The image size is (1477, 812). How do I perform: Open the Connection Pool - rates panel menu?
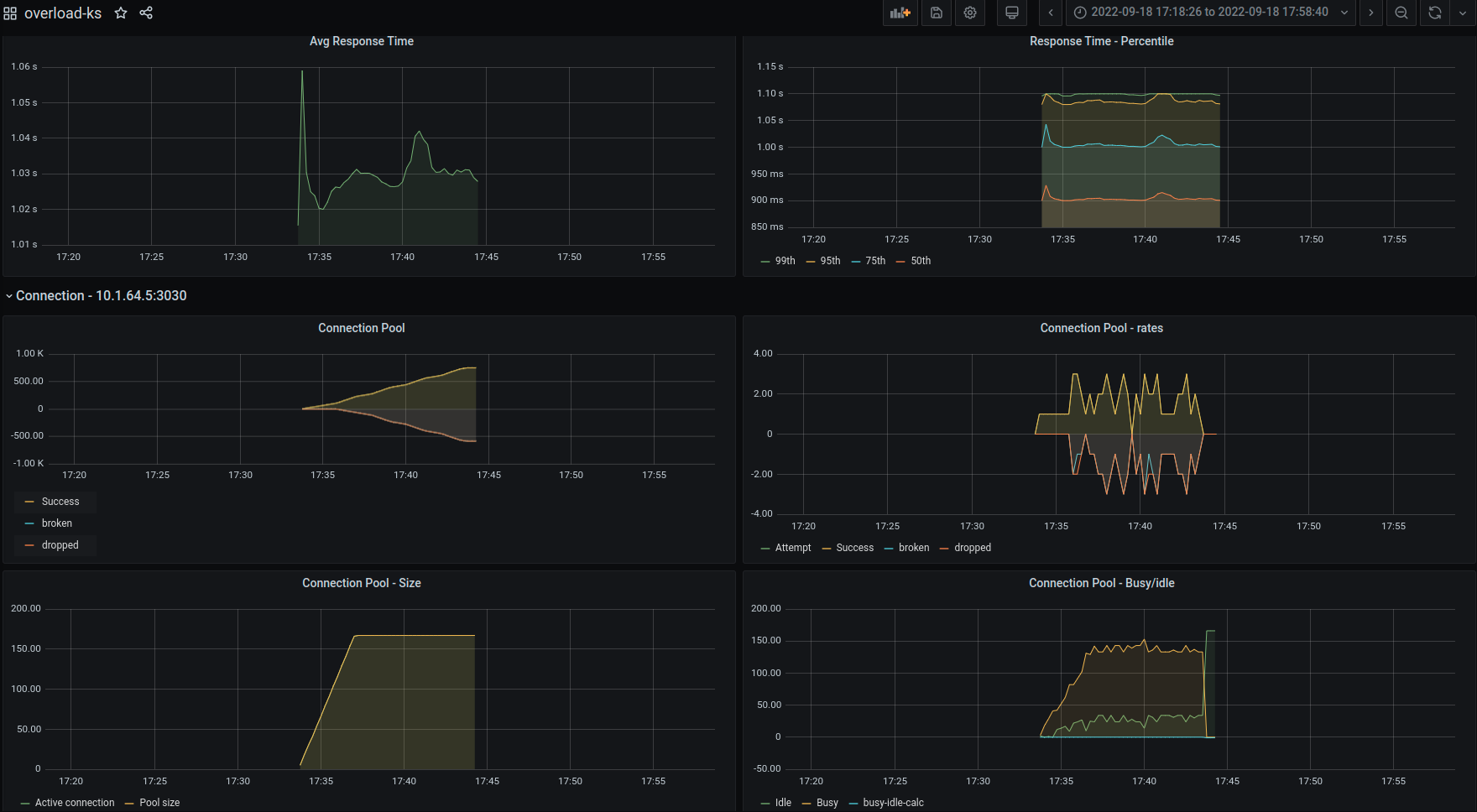(x=1102, y=328)
